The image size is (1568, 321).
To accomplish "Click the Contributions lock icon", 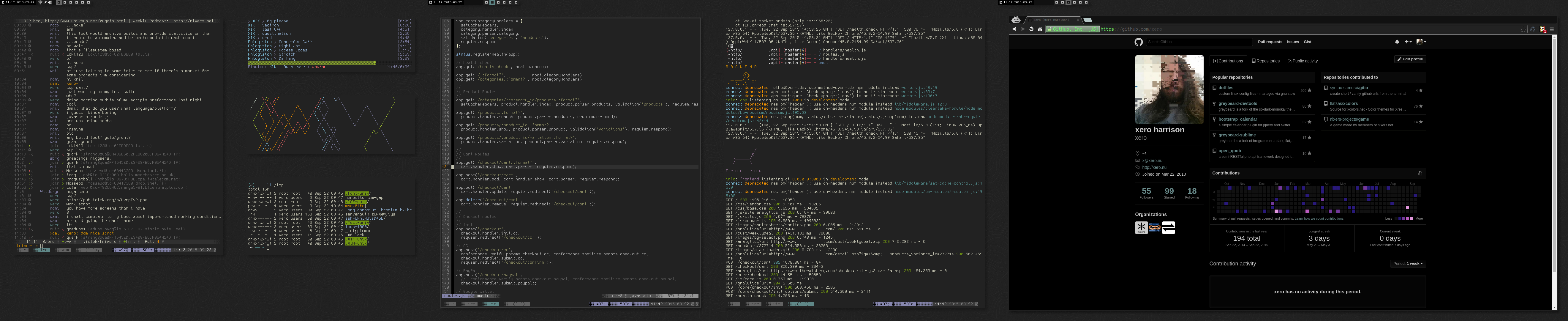I will [1420, 173].
